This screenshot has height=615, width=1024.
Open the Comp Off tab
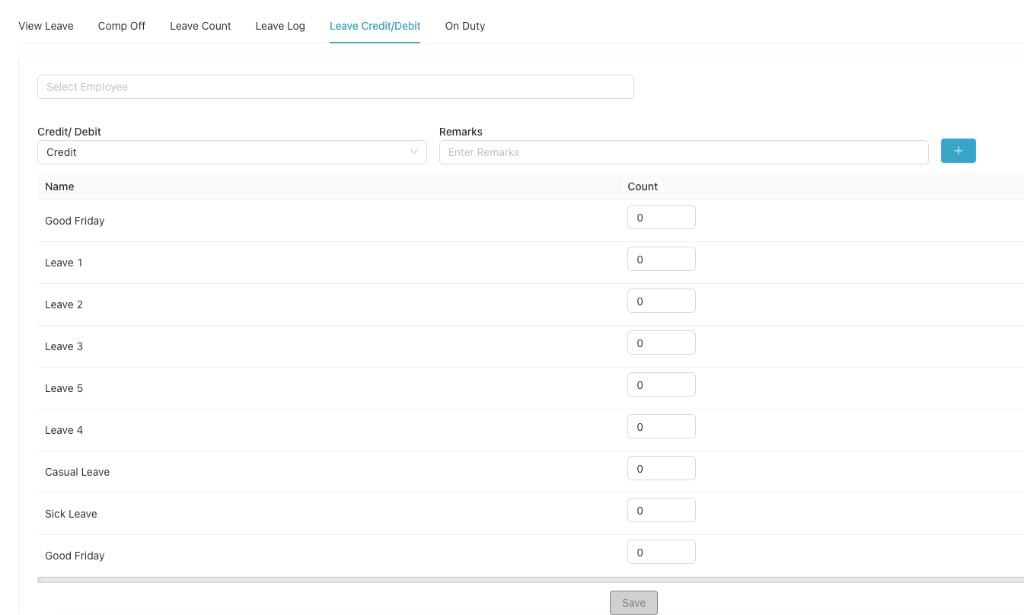point(120,26)
